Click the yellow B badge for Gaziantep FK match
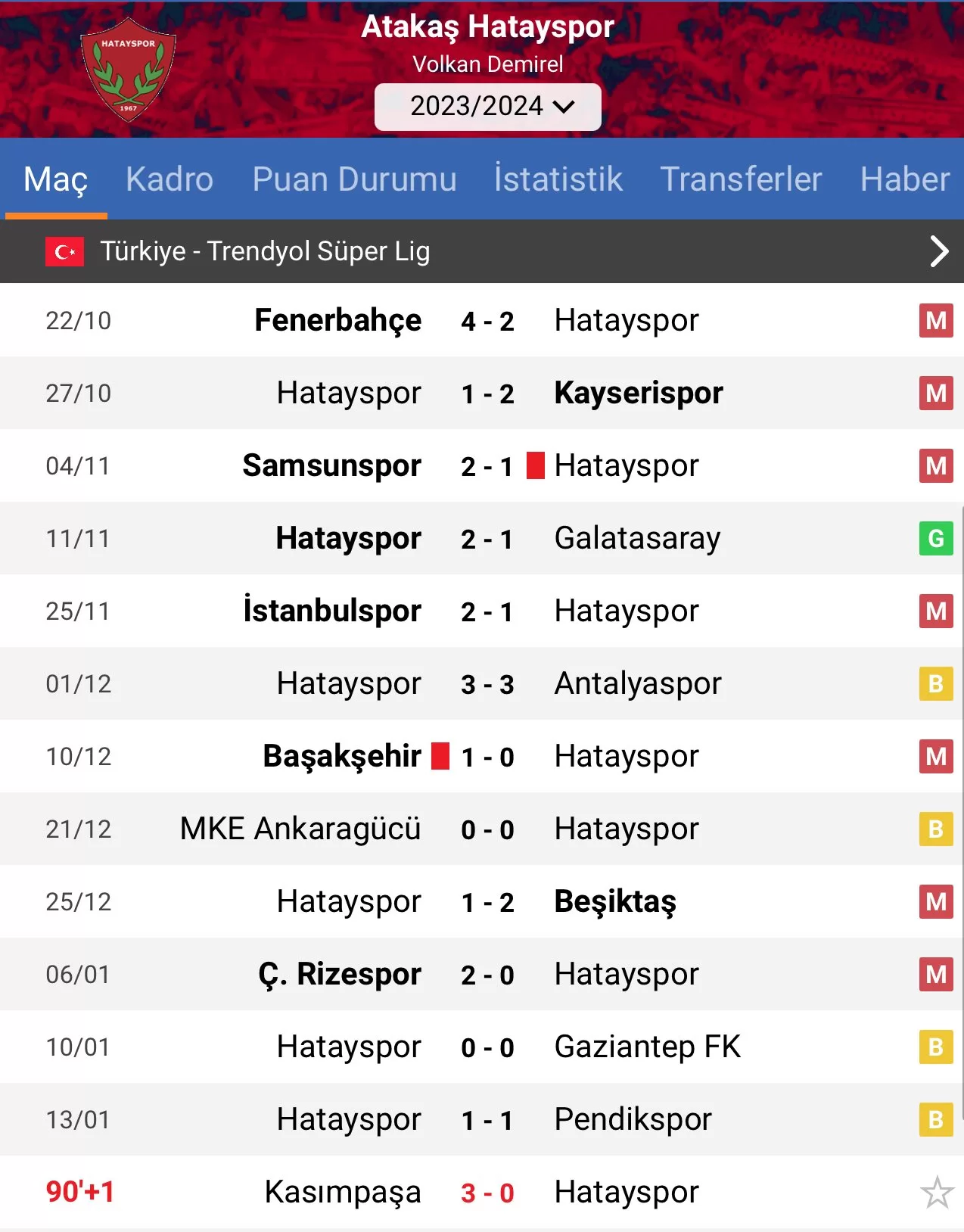Viewport: 964px width, 1232px height. coord(936,1047)
